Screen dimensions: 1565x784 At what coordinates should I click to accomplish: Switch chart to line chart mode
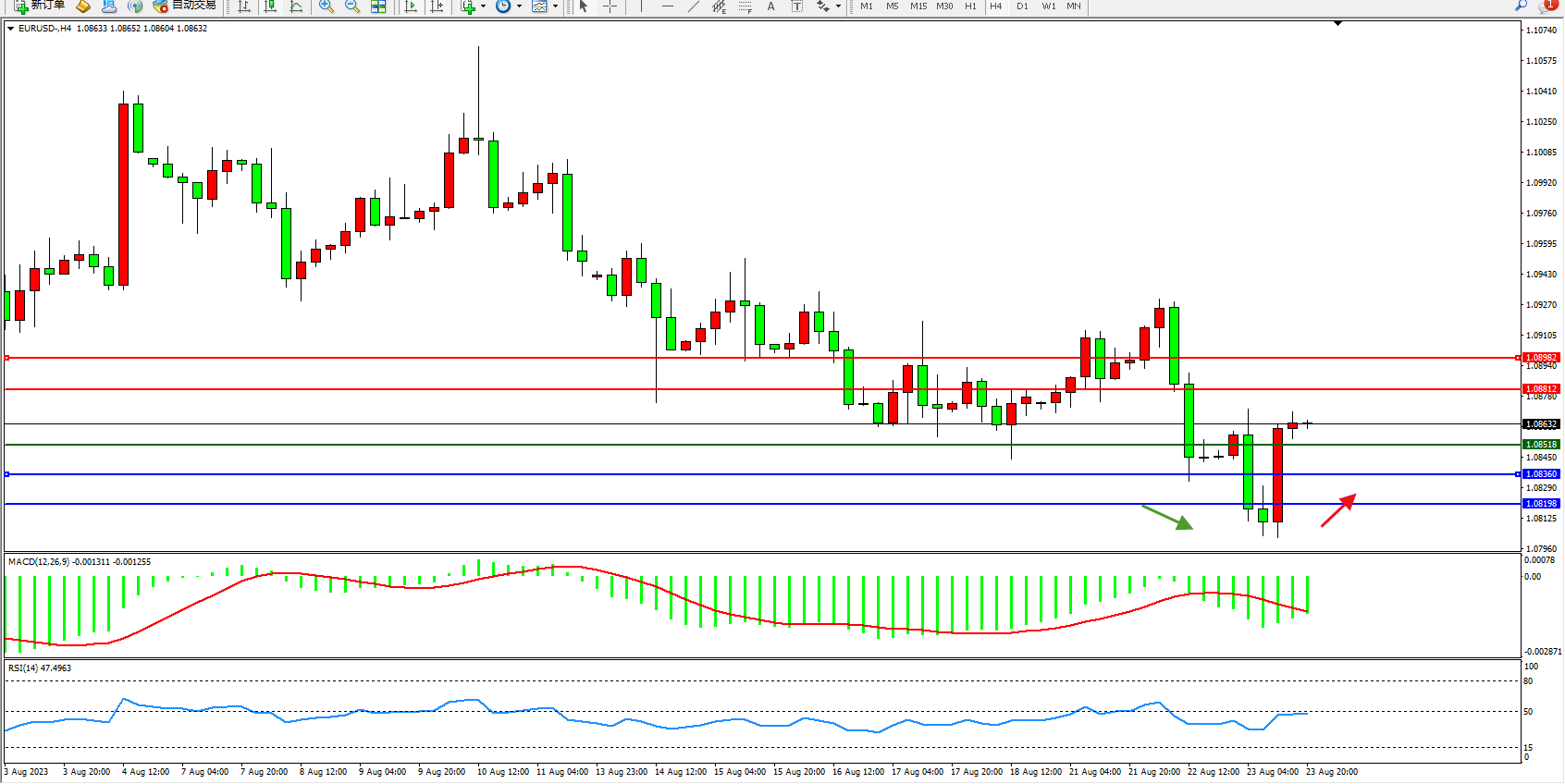click(296, 6)
